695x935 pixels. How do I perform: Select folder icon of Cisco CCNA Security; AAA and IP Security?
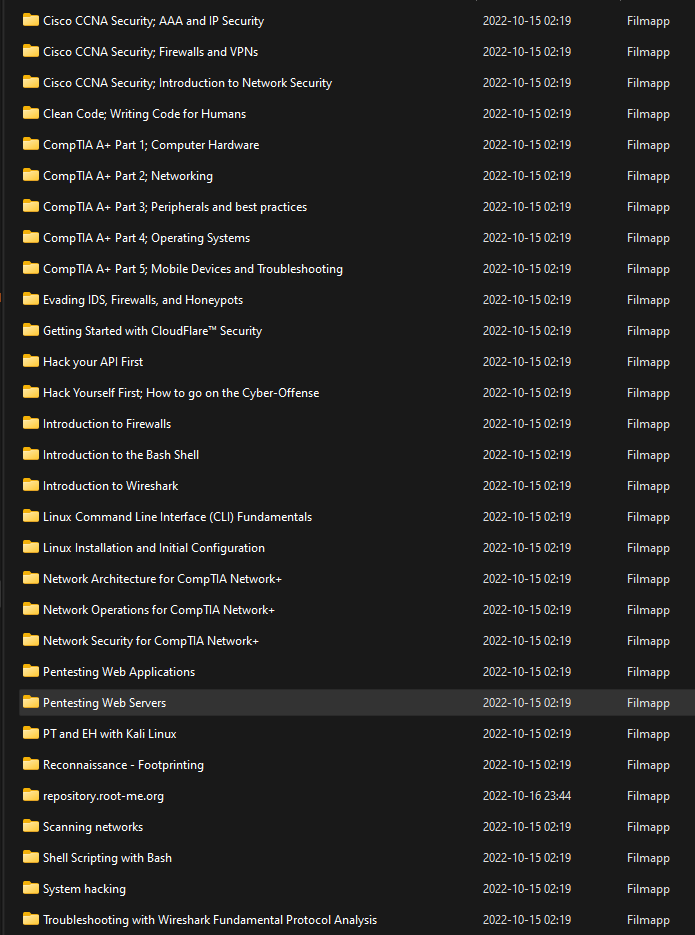(x=31, y=20)
